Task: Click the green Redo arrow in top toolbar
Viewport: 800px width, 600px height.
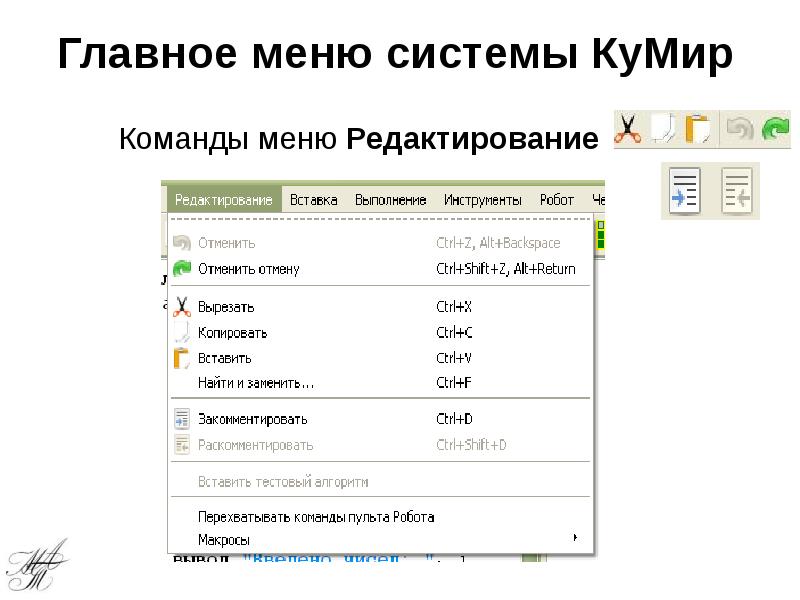Action: point(775,128)
